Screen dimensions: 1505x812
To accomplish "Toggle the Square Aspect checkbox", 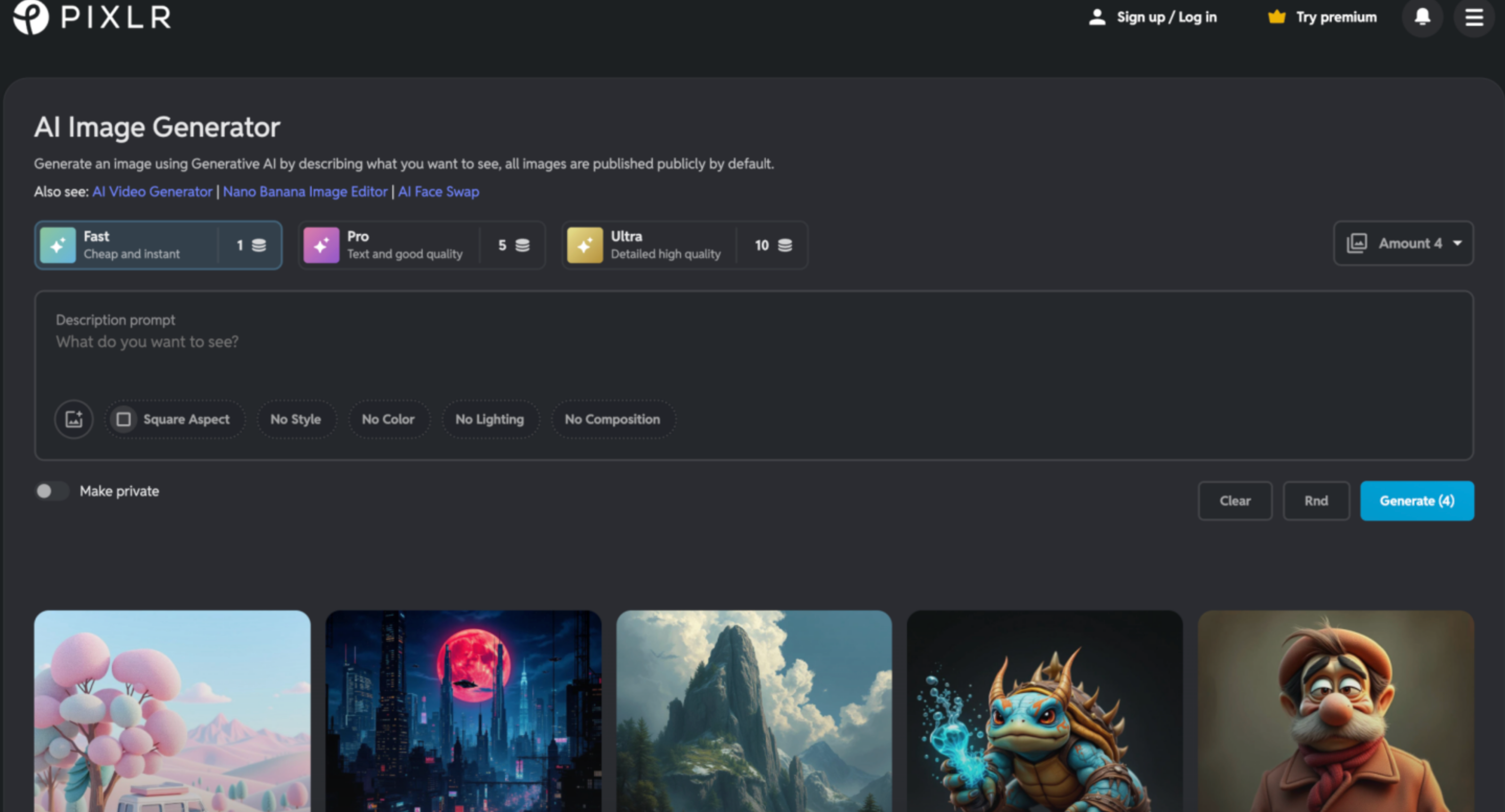I will pyautogui.click(x=123, y=419).
